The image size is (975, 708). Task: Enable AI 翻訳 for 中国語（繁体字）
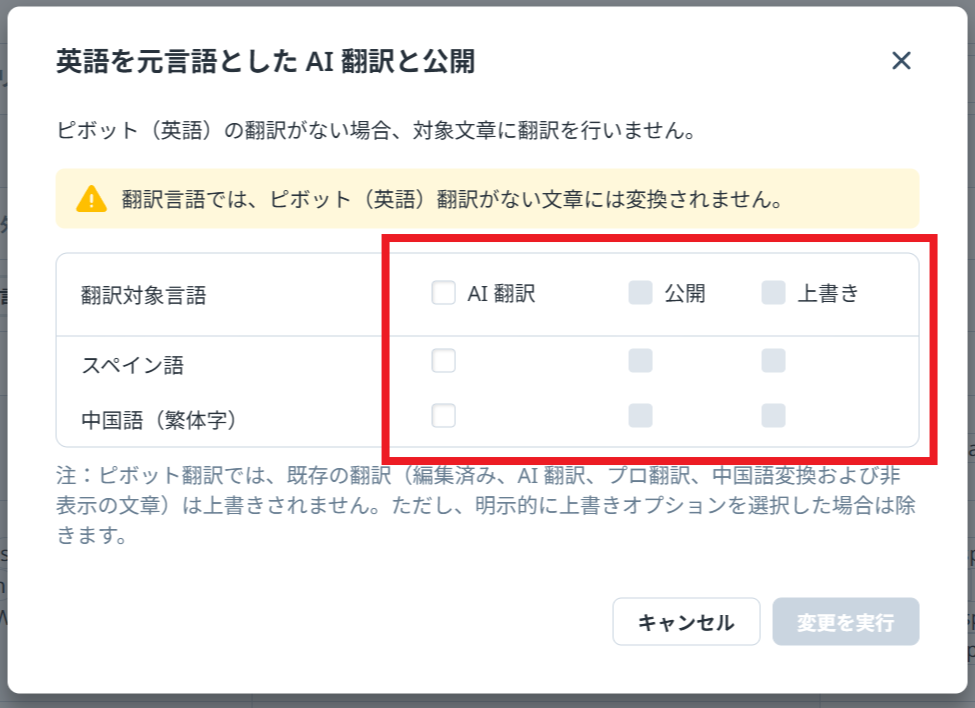(x=442, y=417)
